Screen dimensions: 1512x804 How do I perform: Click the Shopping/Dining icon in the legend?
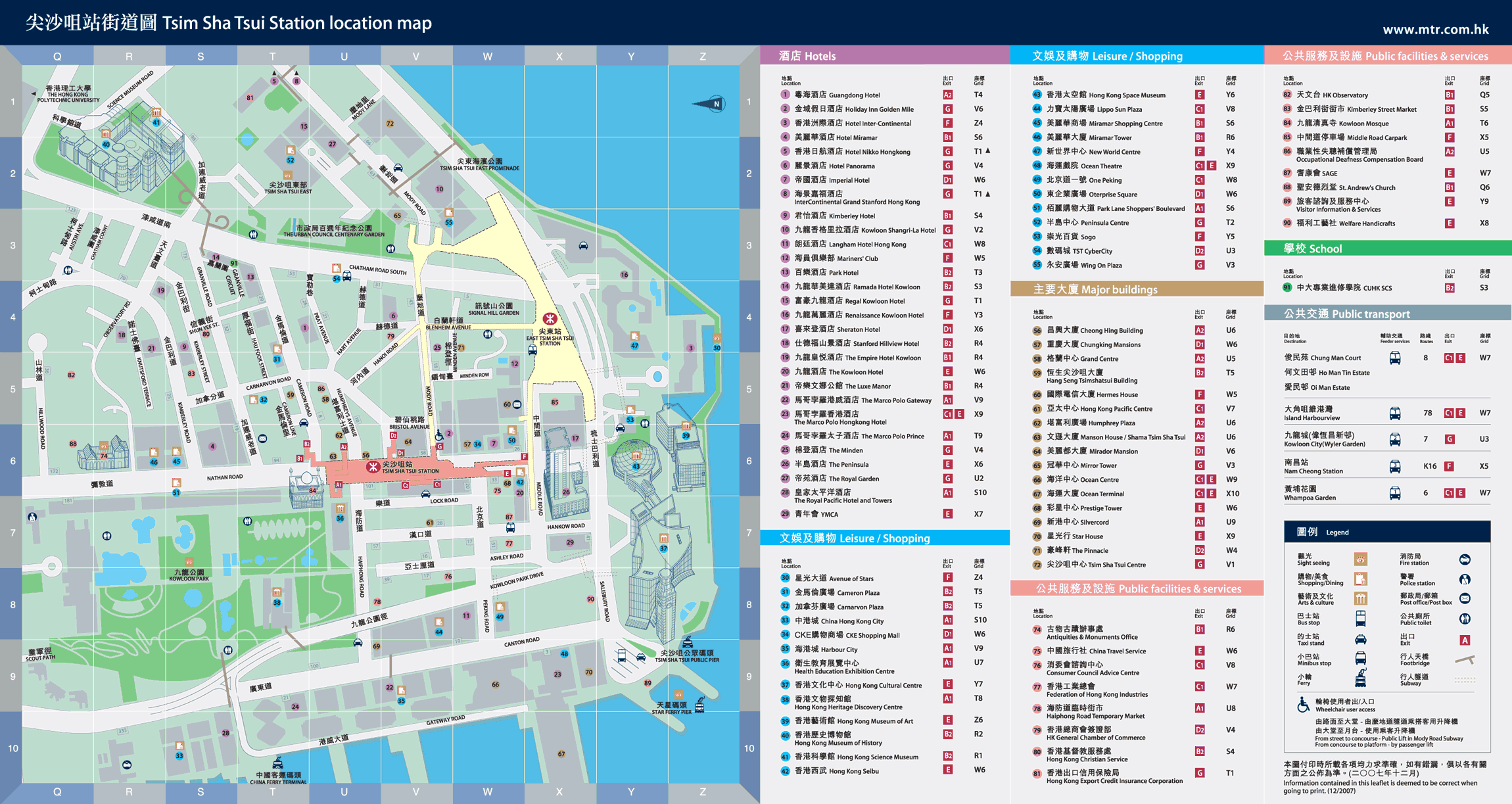[x=1360, y=579]
